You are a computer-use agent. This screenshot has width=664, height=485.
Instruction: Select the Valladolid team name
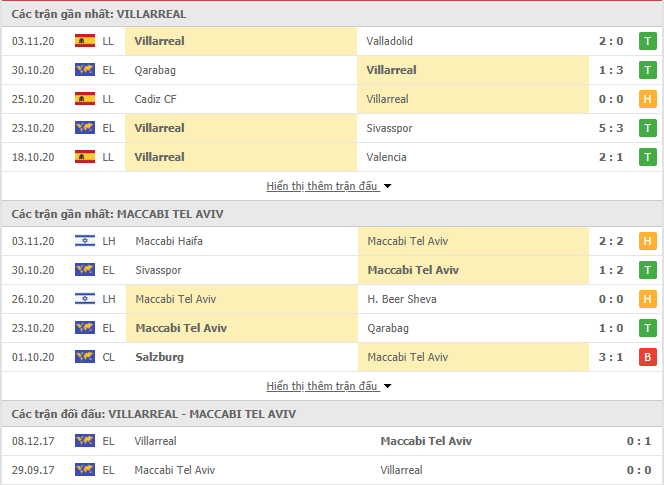point(390,41)
